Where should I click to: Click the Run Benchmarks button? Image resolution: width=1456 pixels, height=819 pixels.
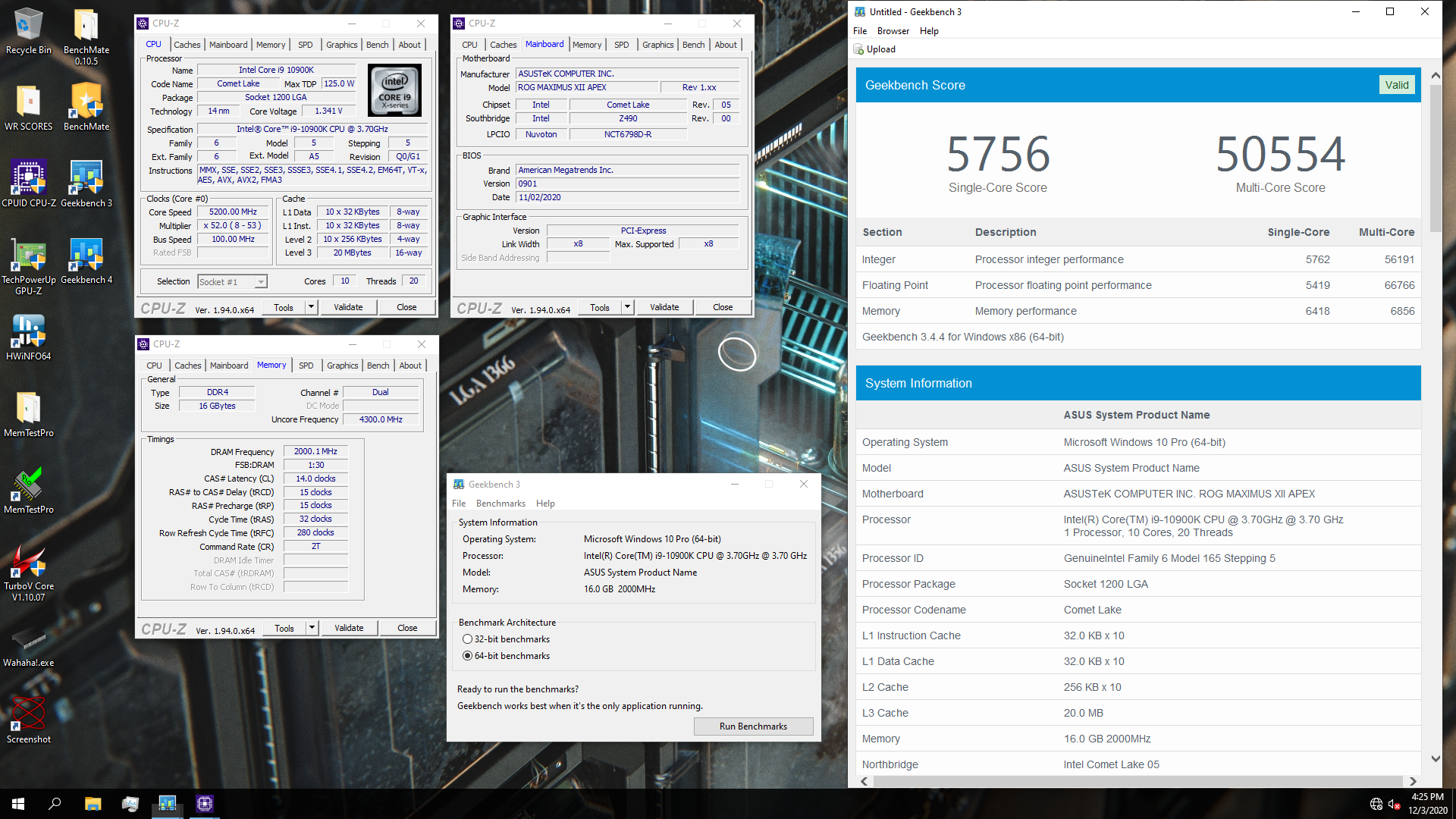pos(753,726)
